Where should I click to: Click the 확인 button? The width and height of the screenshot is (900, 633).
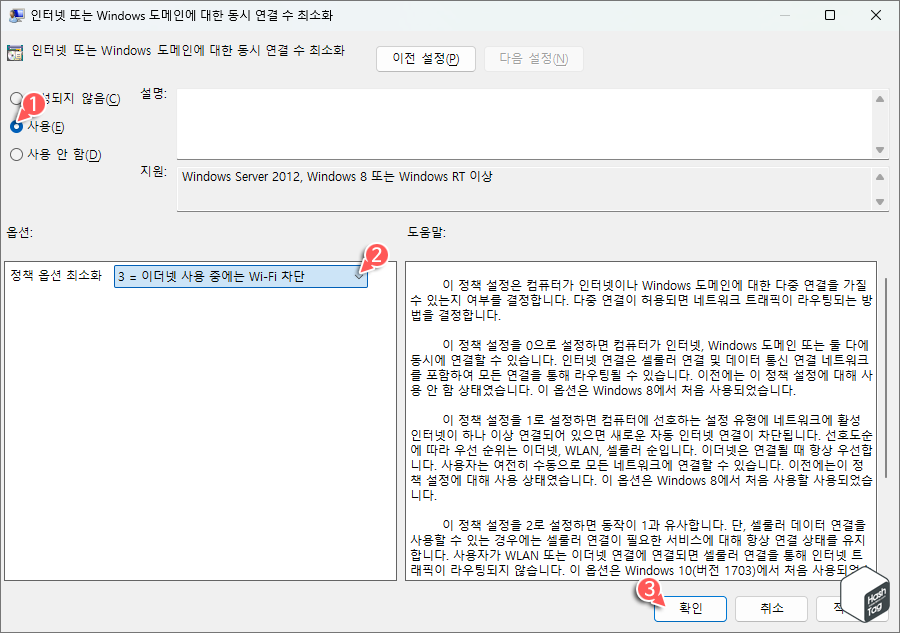coord(690,608)
